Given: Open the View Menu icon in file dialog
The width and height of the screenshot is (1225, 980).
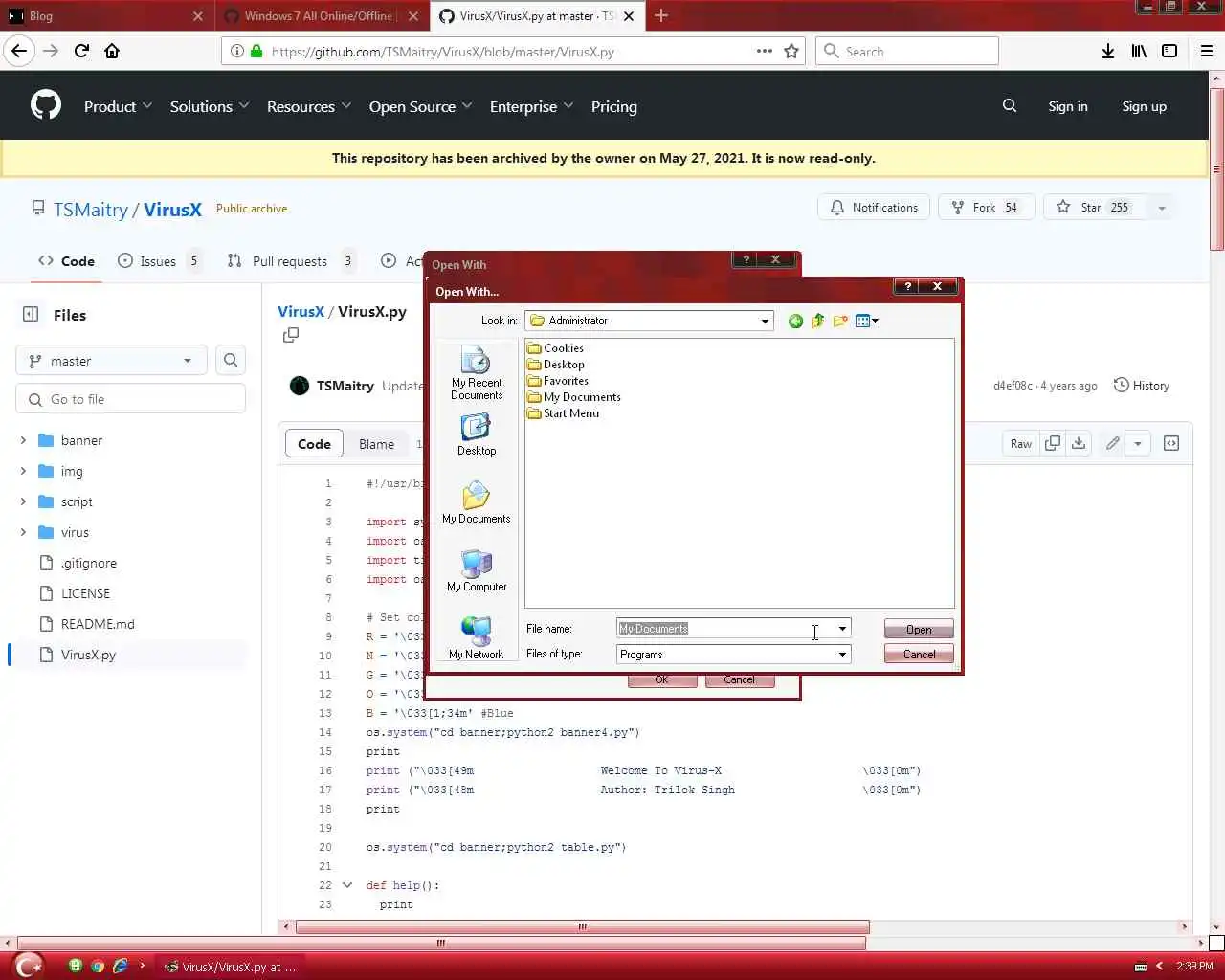Looking at the screenshot, I should 866,321.
